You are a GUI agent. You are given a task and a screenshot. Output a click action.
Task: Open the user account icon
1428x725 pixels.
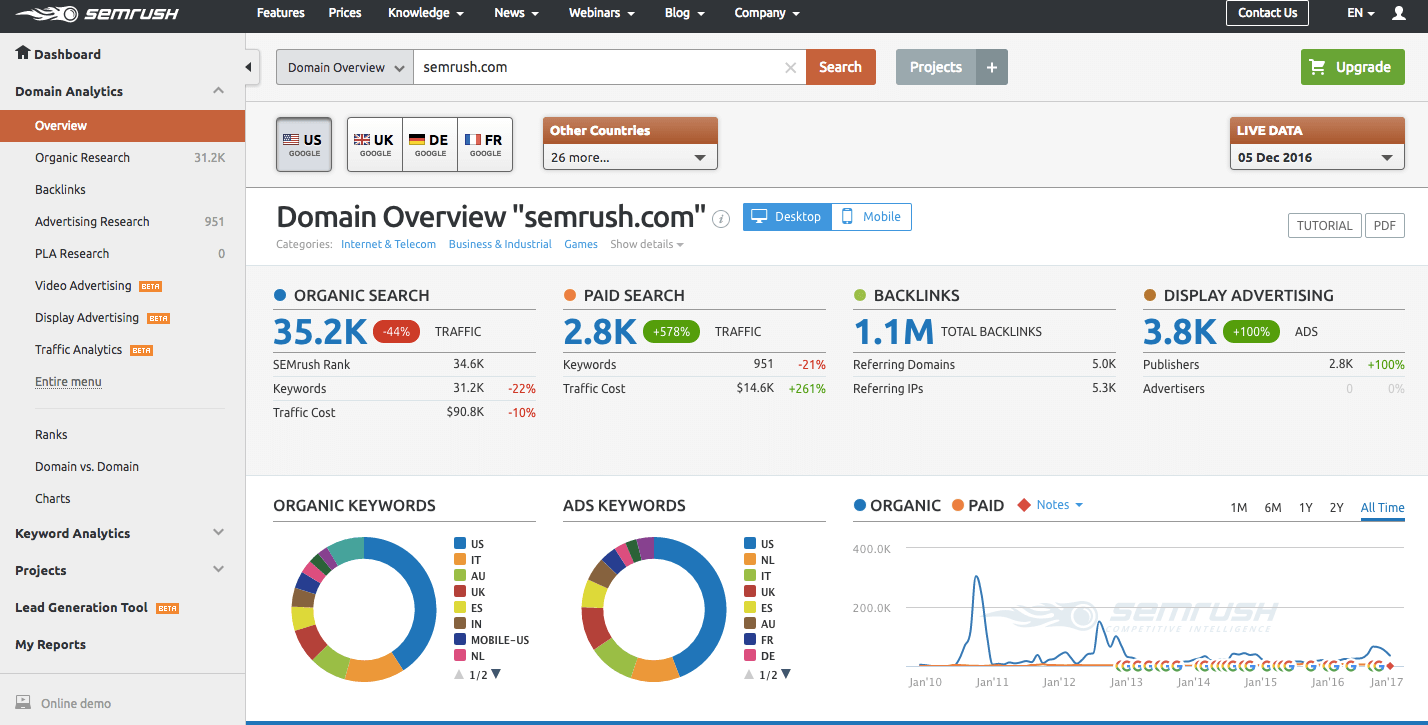pyautogui.click(x=1398, y=13)
